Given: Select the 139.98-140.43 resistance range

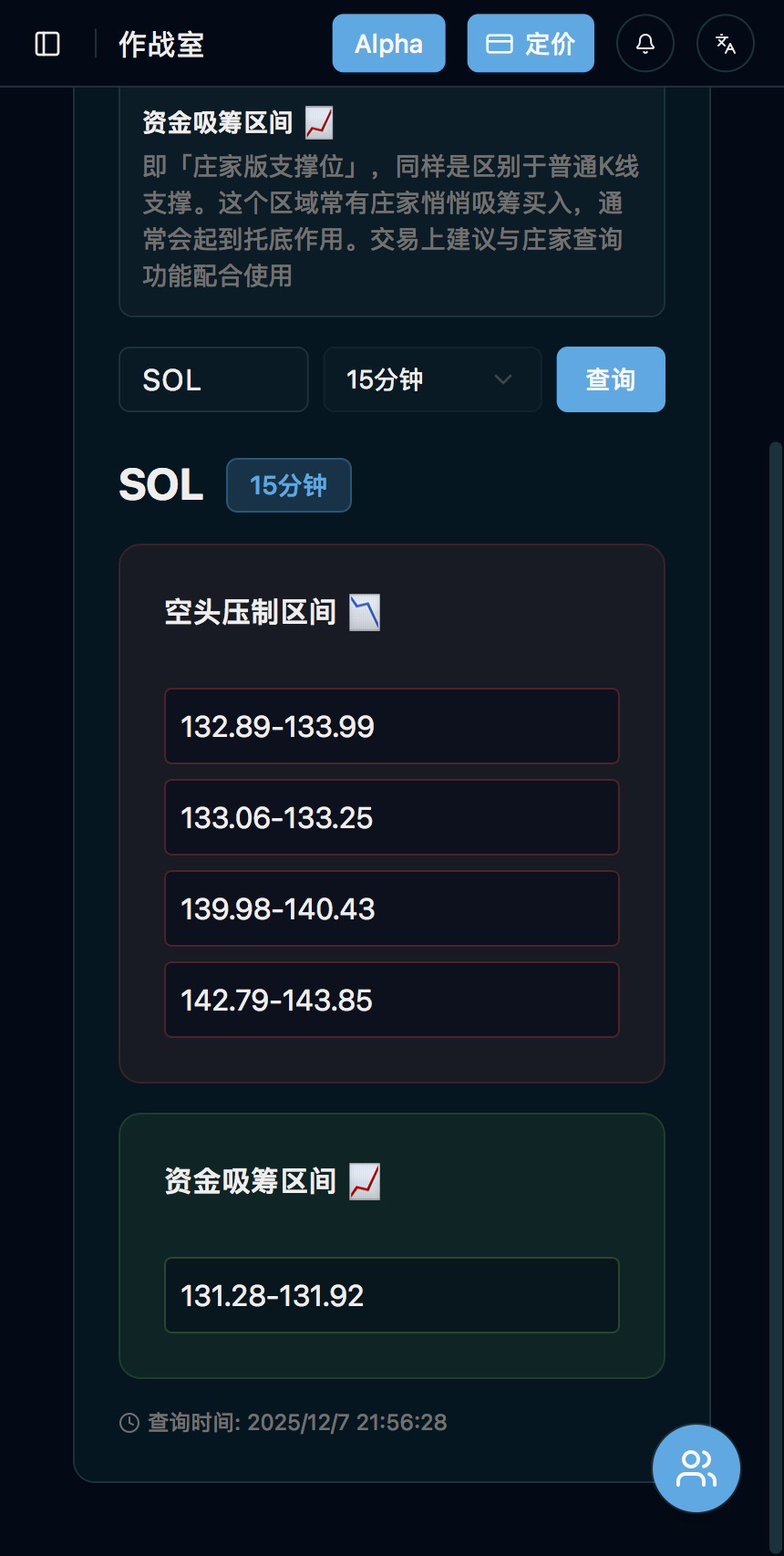Looking at the screenshot, I should (392, 908).
